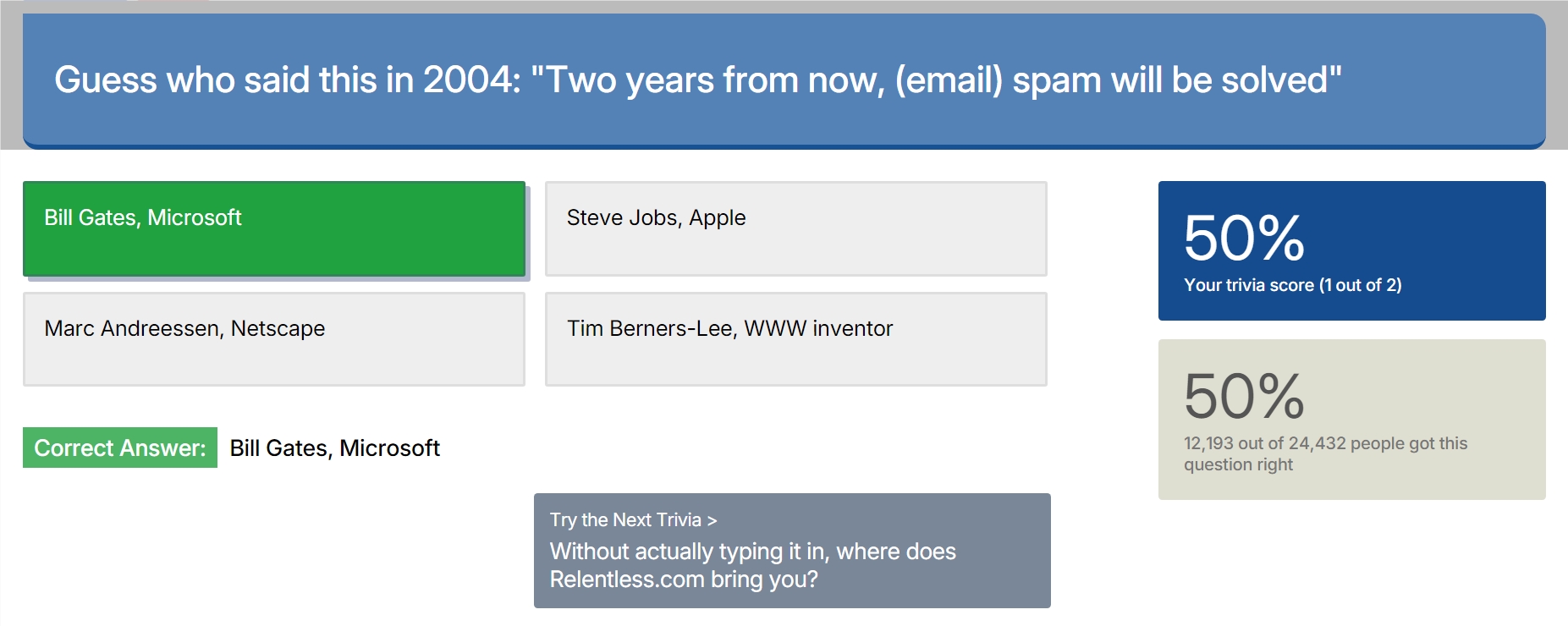Screen dimensions: 1568x626
Task: Click the word Netscape in the answer options
Action: [x=278, y=328]
